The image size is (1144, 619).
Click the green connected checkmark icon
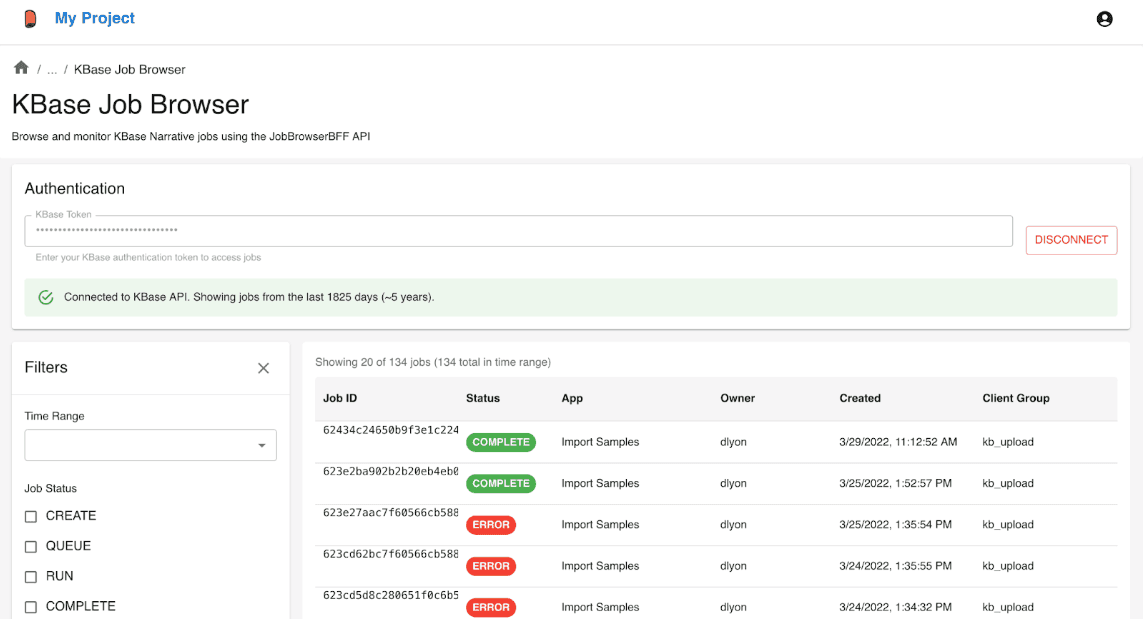[x=45, y=297]
